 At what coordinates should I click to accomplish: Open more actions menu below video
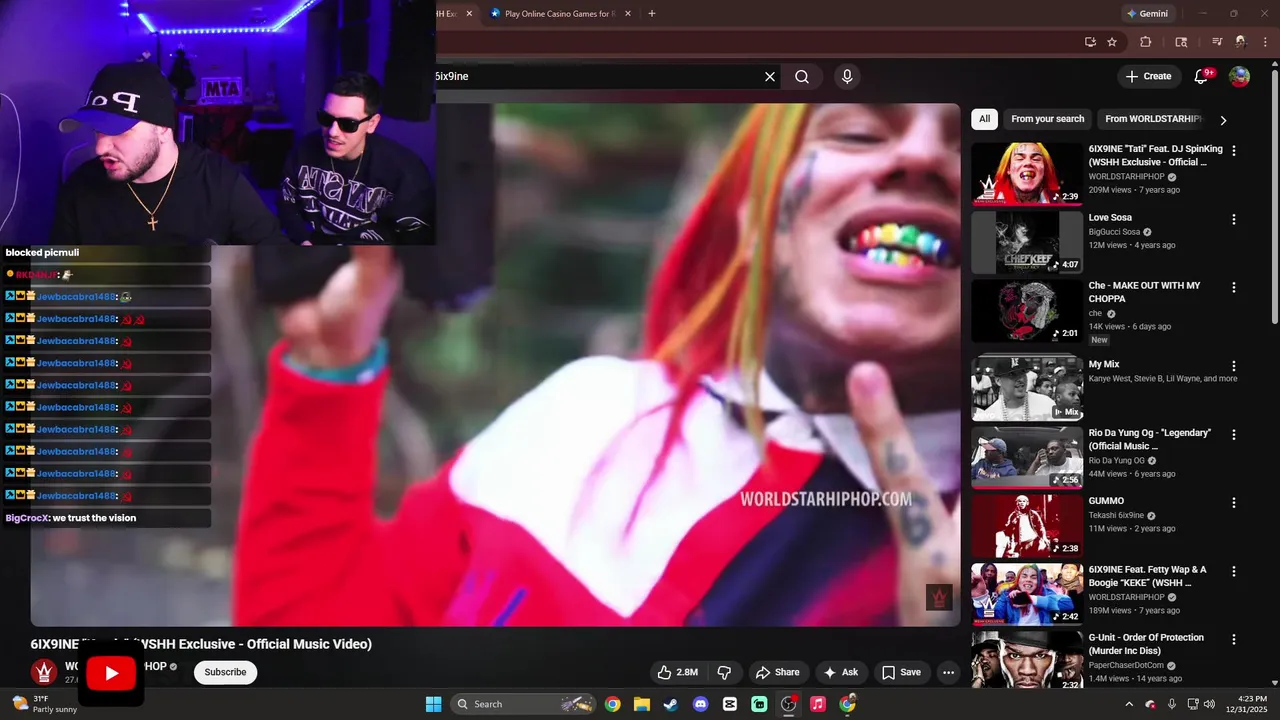click(x=948, y=672)
